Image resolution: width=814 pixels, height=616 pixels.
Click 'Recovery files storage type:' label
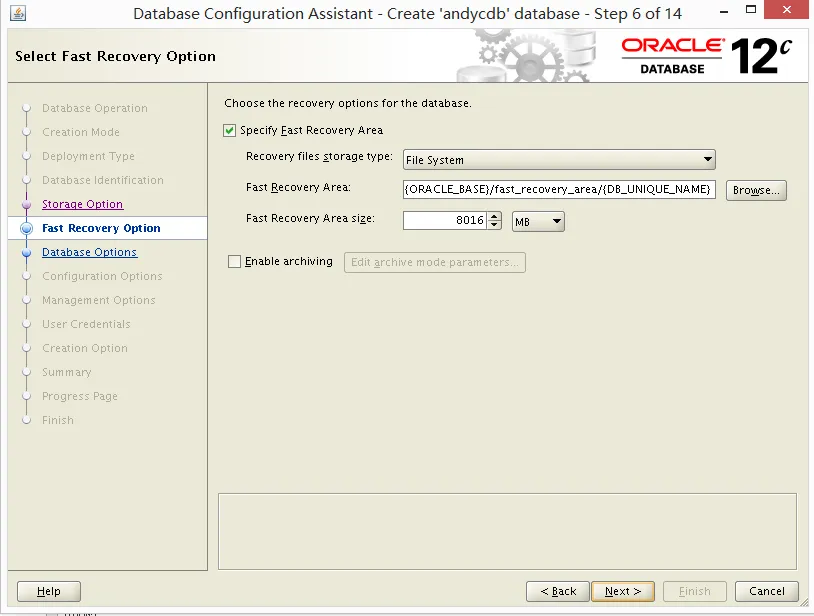click(319, 156)
